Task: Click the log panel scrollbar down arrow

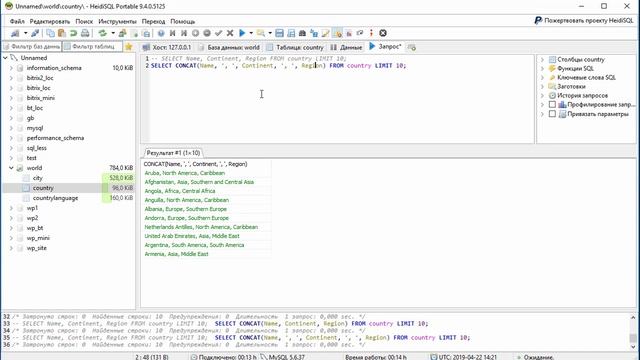Action: coord(633,347)
